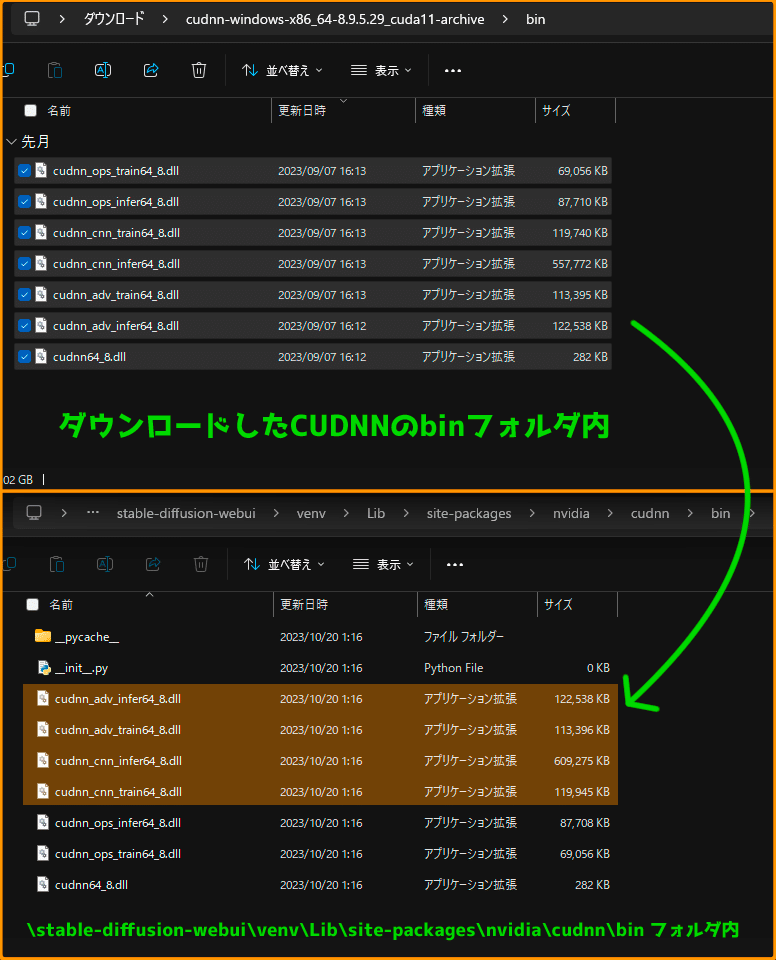Uncheck the cudnn_ops_infer64_8.dll checkbox in the upper window
The image size is (776, 960).
pyautogui.click(x=24, y=201)
